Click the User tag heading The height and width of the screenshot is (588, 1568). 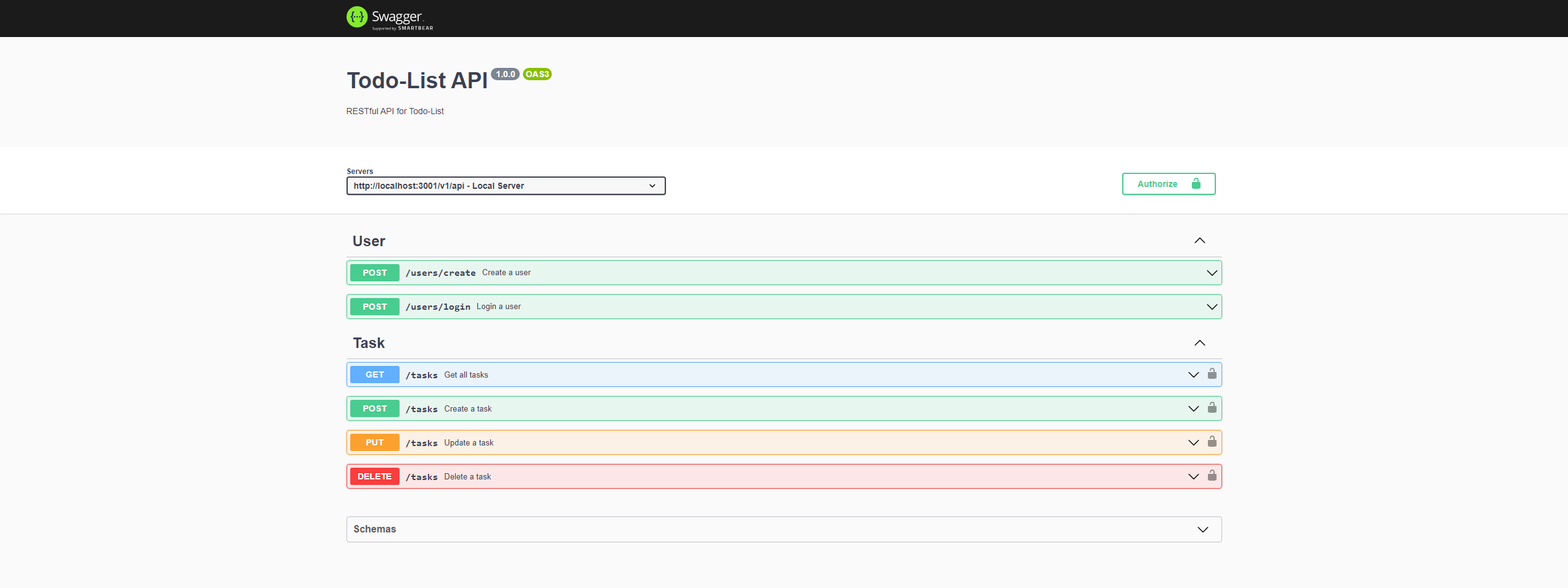coord(369,241)
